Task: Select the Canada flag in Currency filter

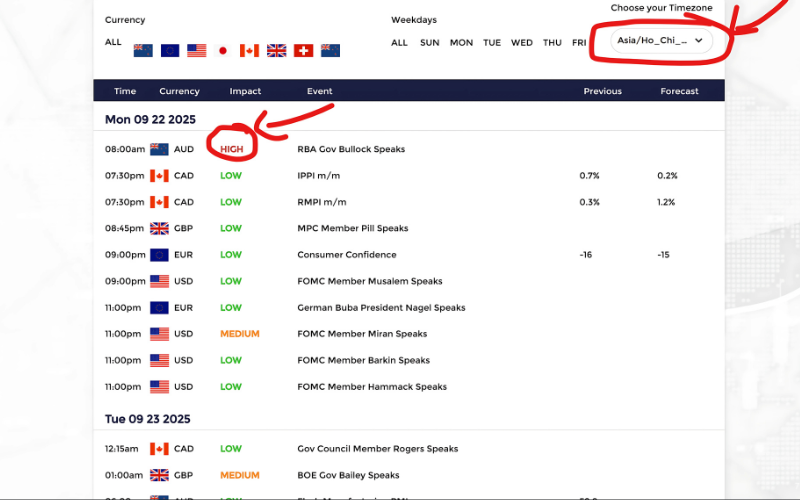Action: 250,50
